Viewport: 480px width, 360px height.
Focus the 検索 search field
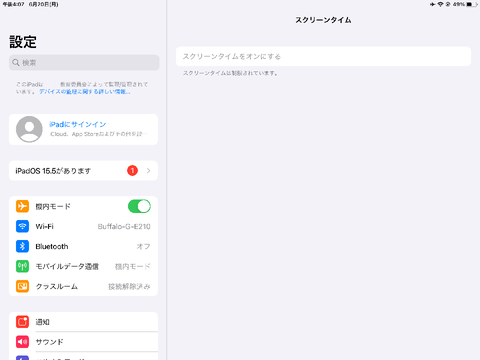[x=84, y=63]
